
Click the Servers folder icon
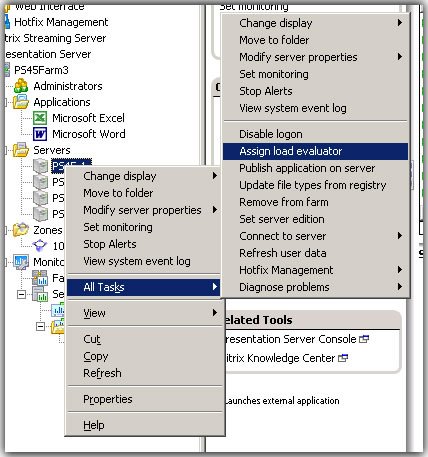coord(21,150)
